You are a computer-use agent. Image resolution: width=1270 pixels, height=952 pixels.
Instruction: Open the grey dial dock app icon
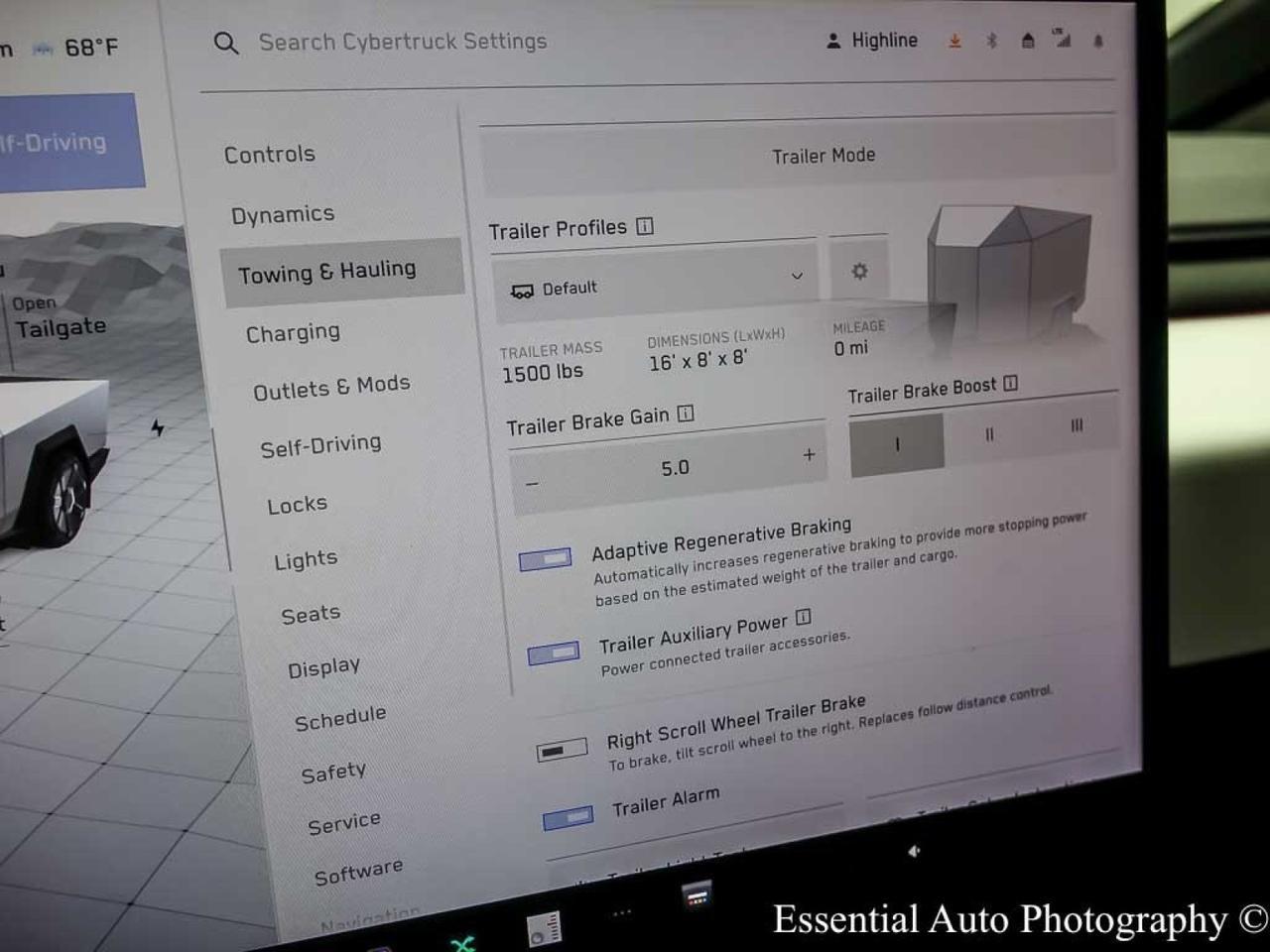tap(544, 930)
